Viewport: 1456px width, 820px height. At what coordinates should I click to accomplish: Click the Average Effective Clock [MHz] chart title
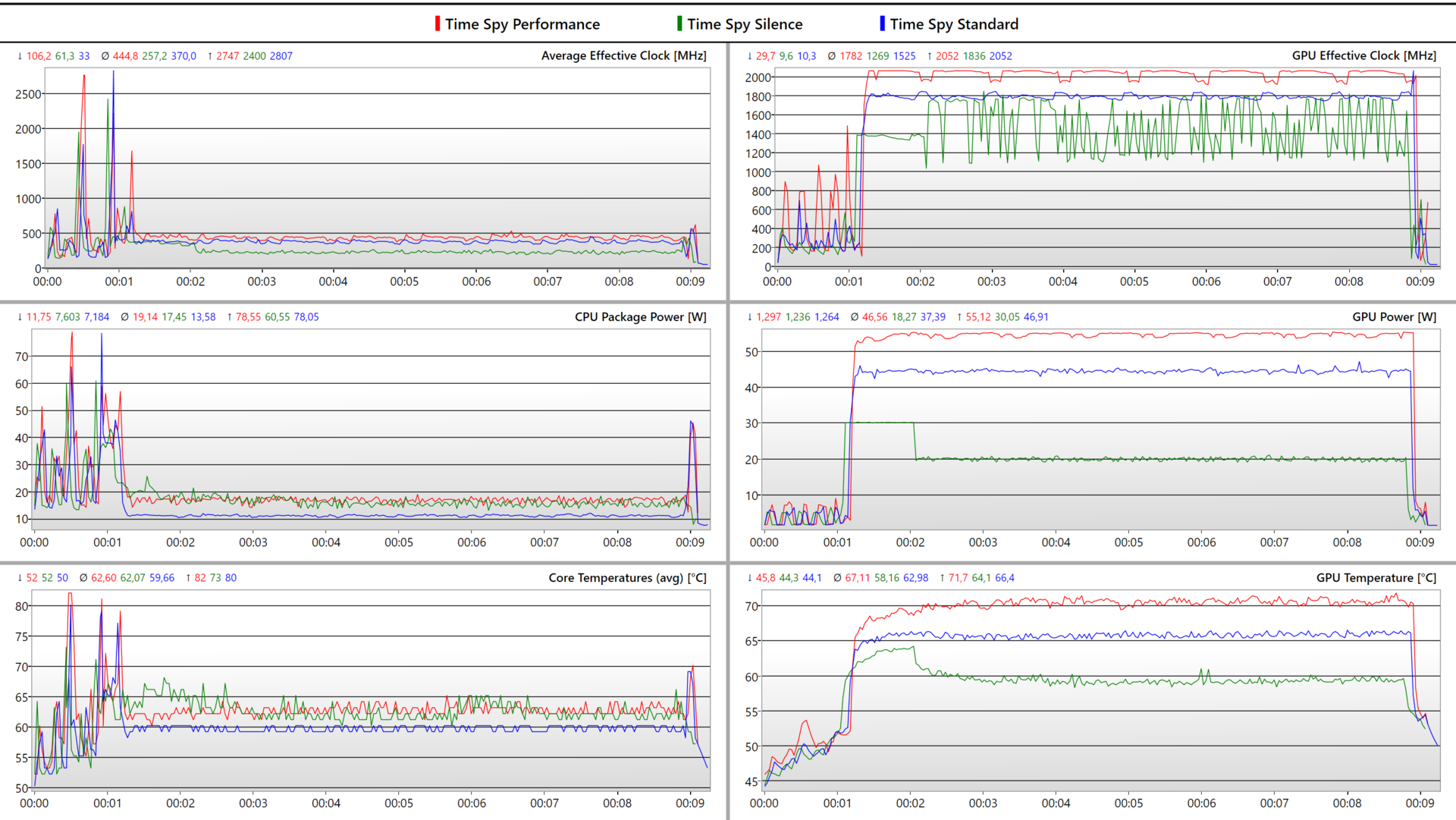click(623, 55)
